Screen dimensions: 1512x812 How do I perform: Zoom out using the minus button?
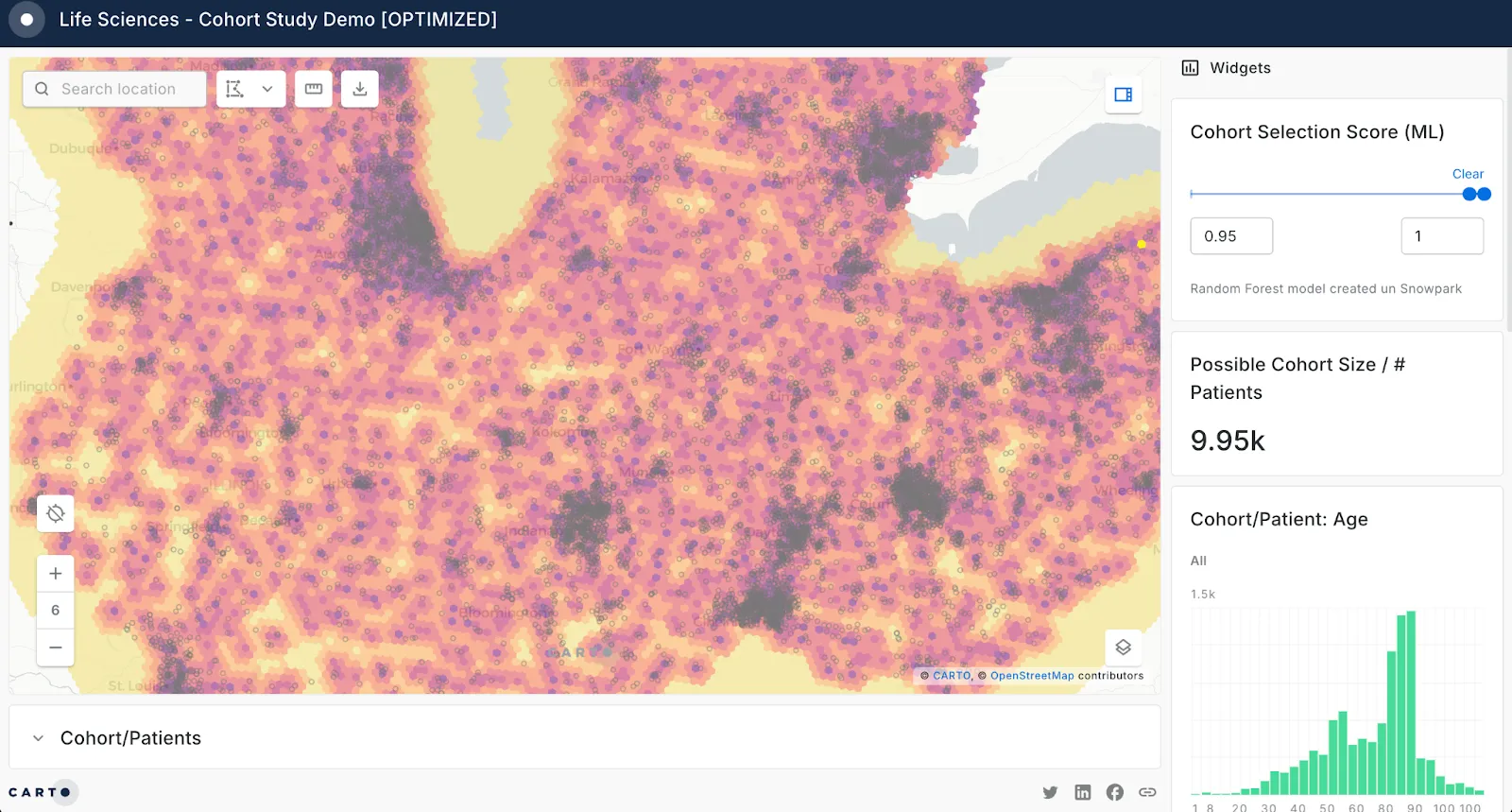(56, 648)
